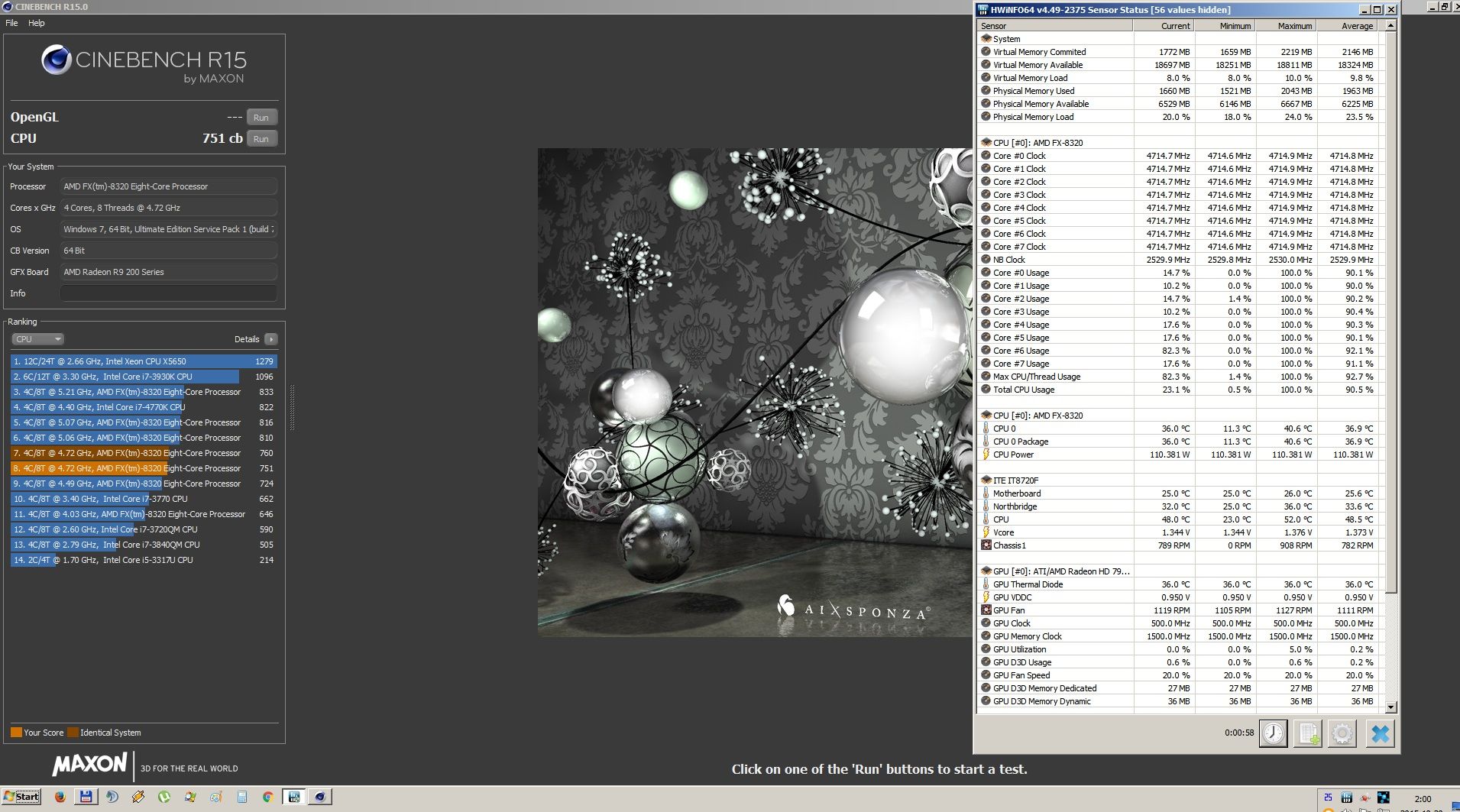Click the system tray clock showing 2:00
This screenshot has width=1460, height=812.
(1423, 799)
